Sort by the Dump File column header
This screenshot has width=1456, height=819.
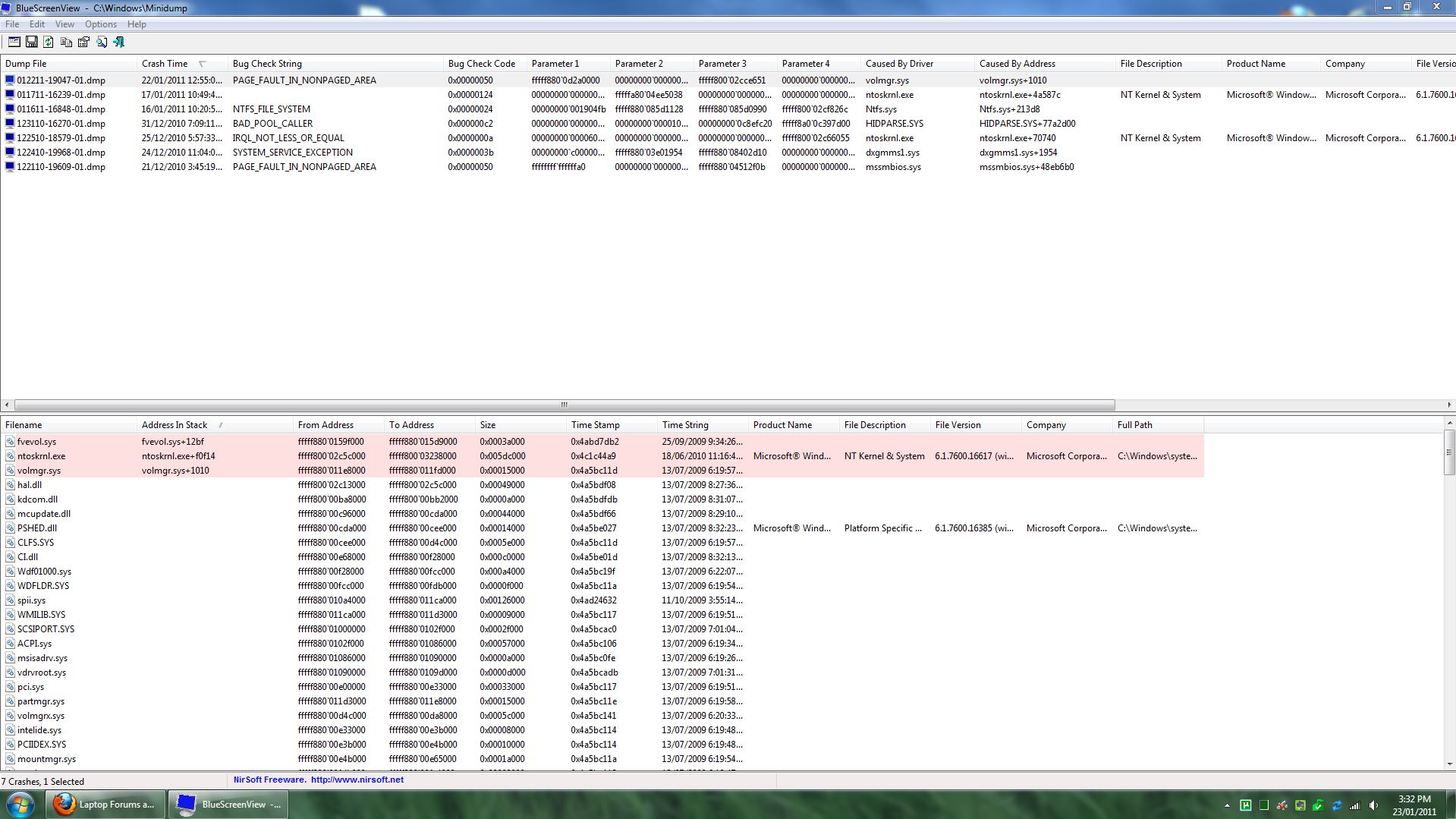[68, 64]
